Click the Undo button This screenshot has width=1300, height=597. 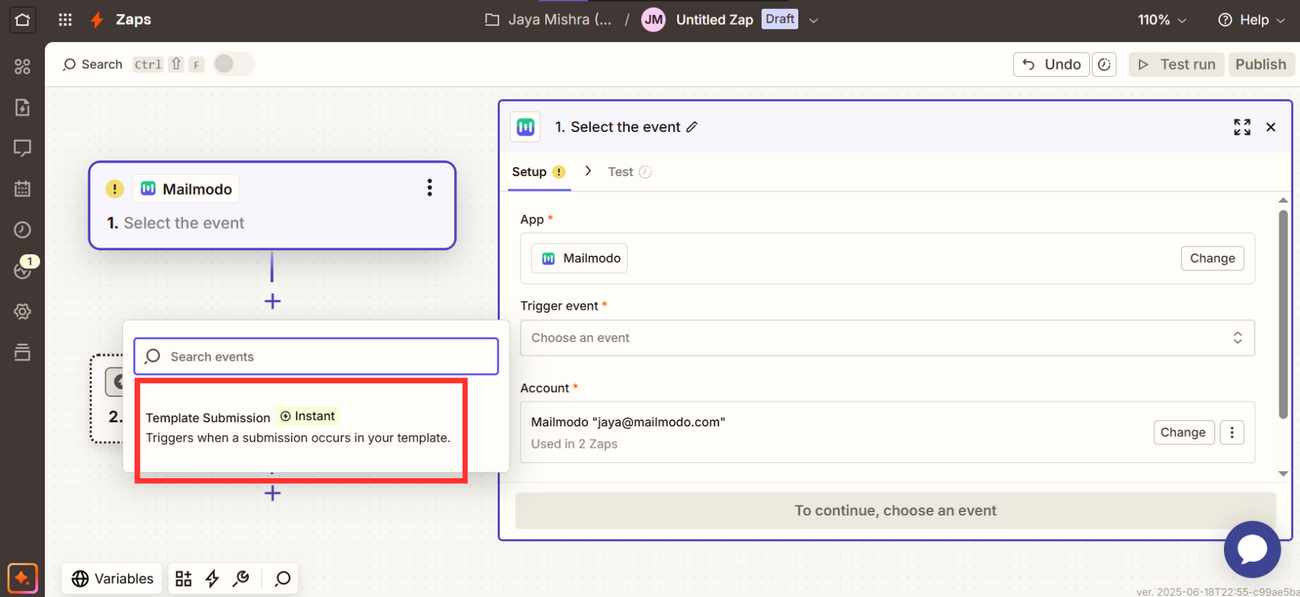coord(1051,64)
